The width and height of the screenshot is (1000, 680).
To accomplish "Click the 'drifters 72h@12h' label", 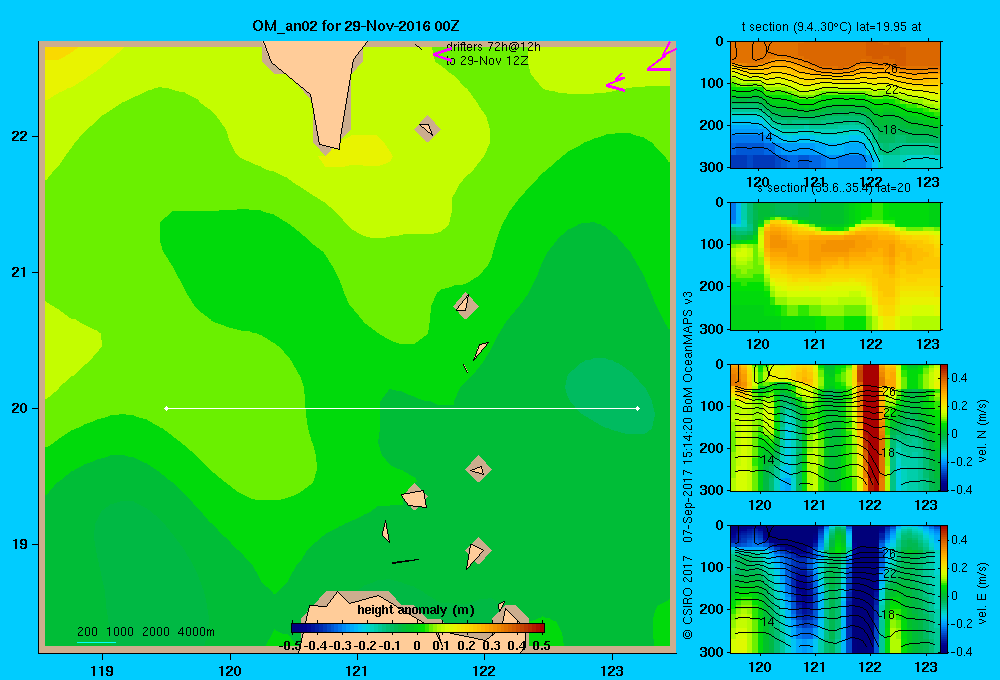I will pyautogui.click(x=493, y=47).
